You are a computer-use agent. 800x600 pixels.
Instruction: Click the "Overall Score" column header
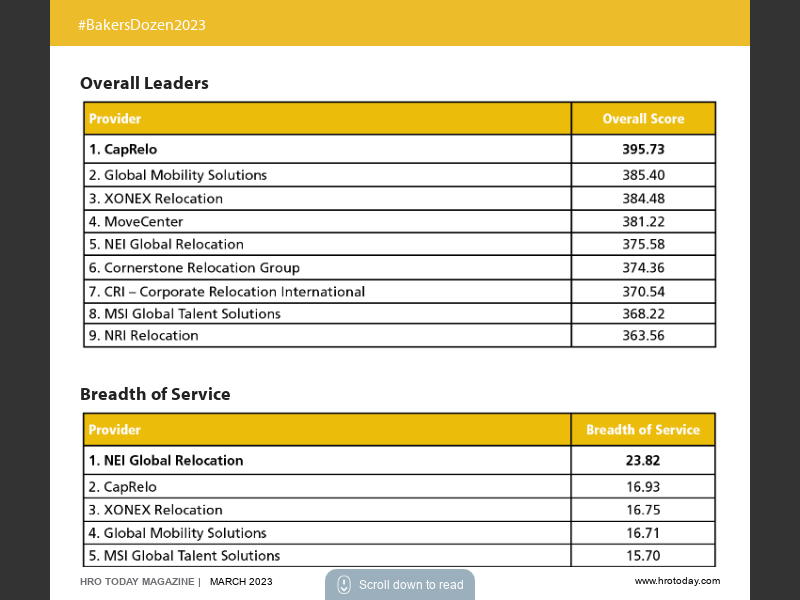pos(643,118)
